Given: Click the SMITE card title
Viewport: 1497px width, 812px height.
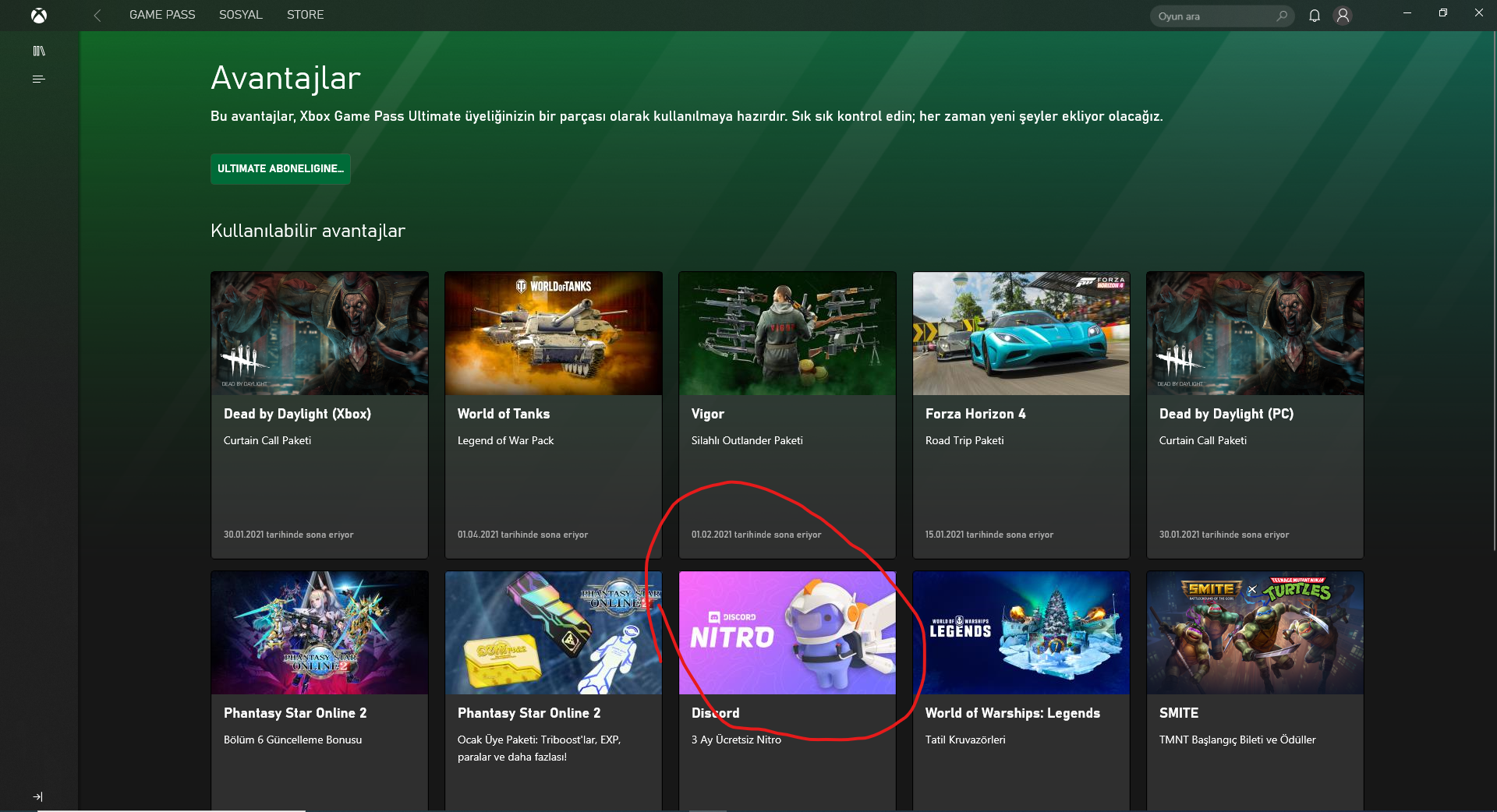Looking at the screenshot, I should tap(1179, 713).
